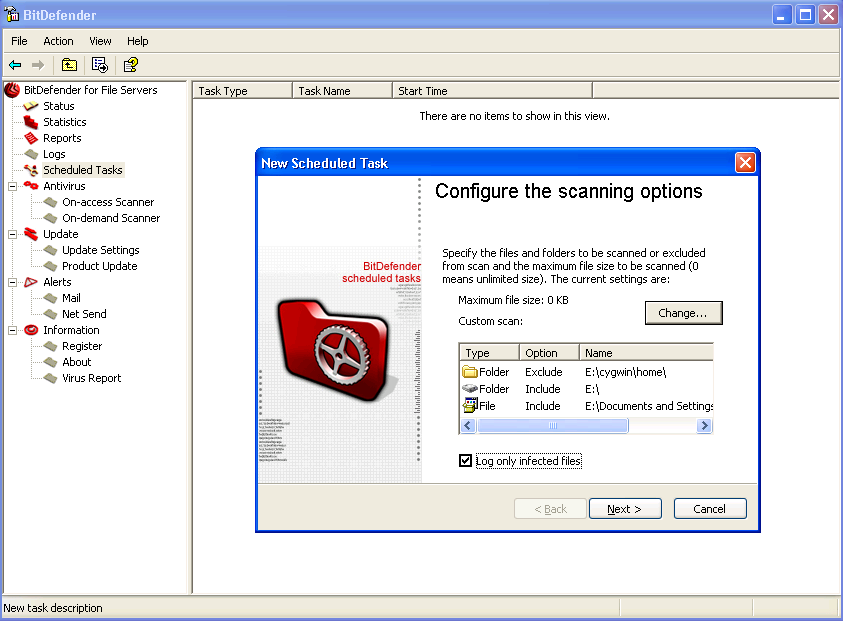Click the custom scan list scroll right arrow

(x=704, y=426)
